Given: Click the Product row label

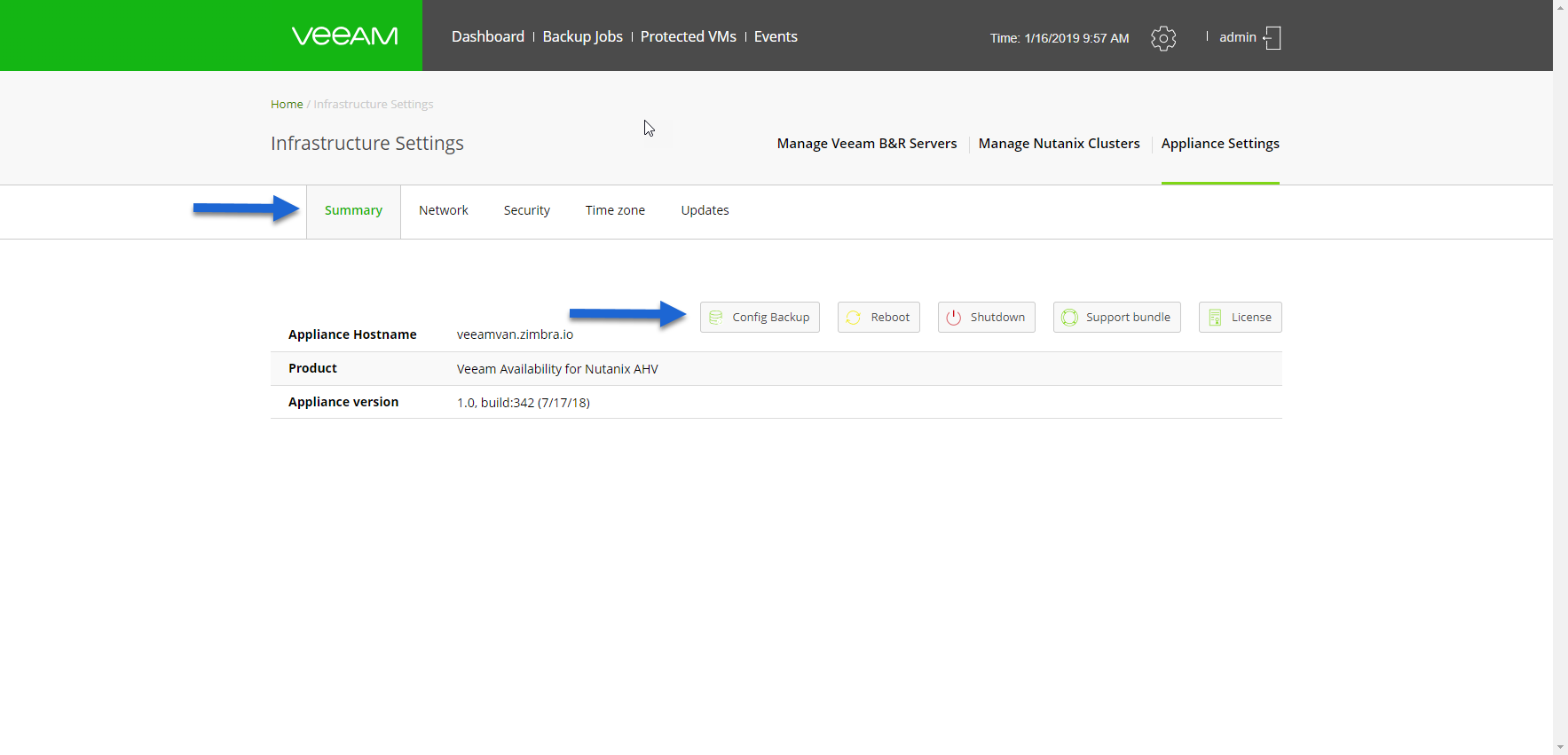Looking at the screenshot, I should pyautogui.click(x=312, y=368).
